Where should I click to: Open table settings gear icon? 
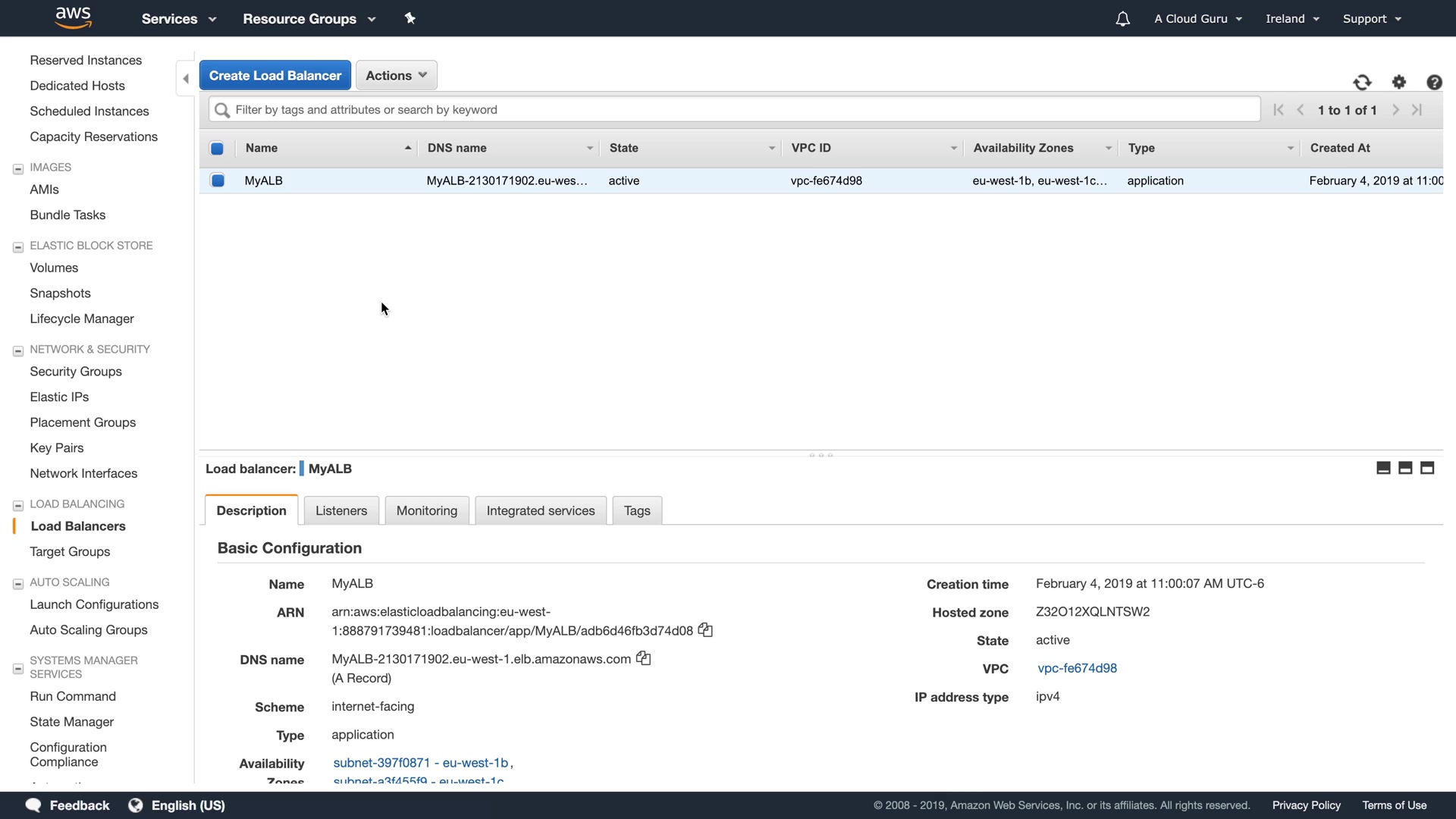[x=1399, y=82]
